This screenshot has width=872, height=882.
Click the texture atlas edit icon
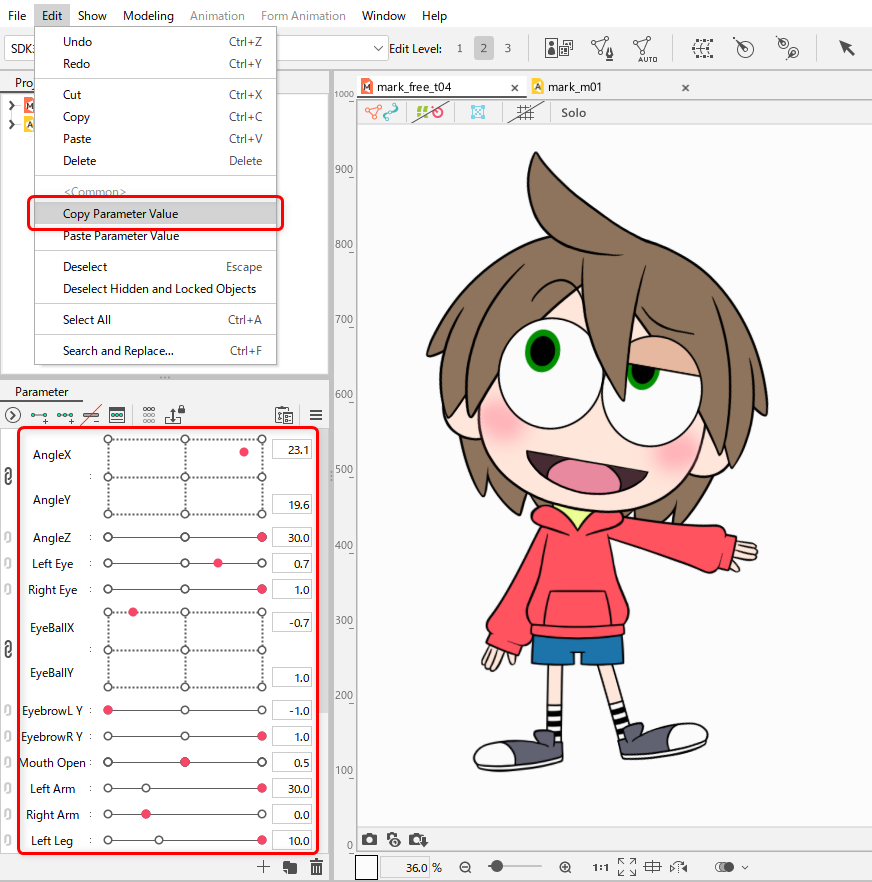tap(557, 48)
